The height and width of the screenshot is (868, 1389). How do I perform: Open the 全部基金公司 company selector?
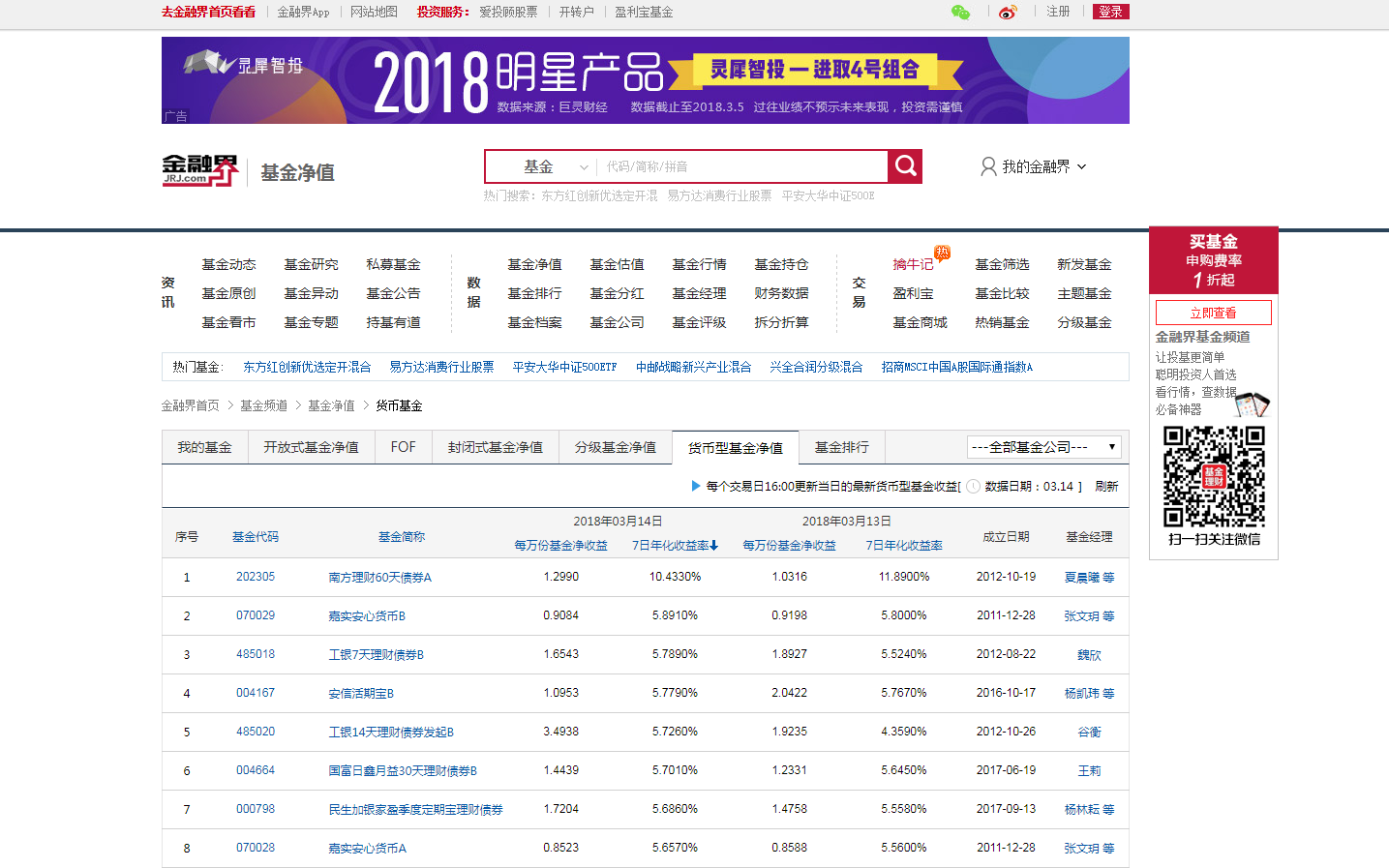point(1044,447)
